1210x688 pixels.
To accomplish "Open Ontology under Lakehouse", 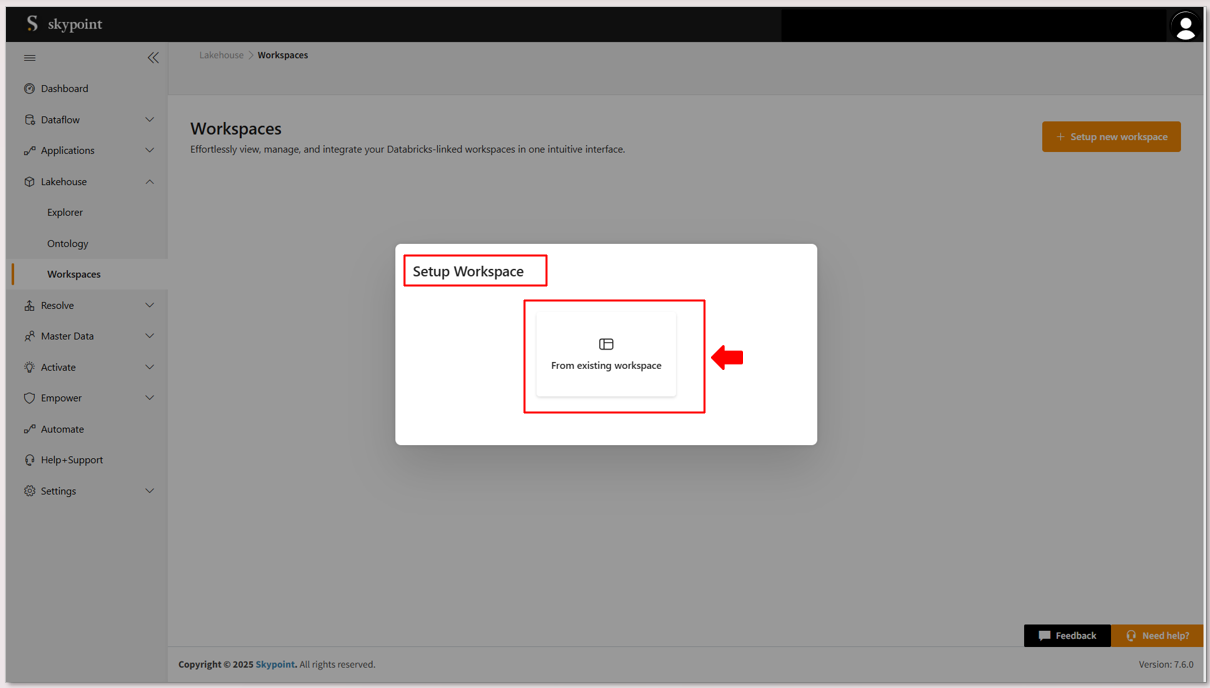I will [x=67, y=243].
